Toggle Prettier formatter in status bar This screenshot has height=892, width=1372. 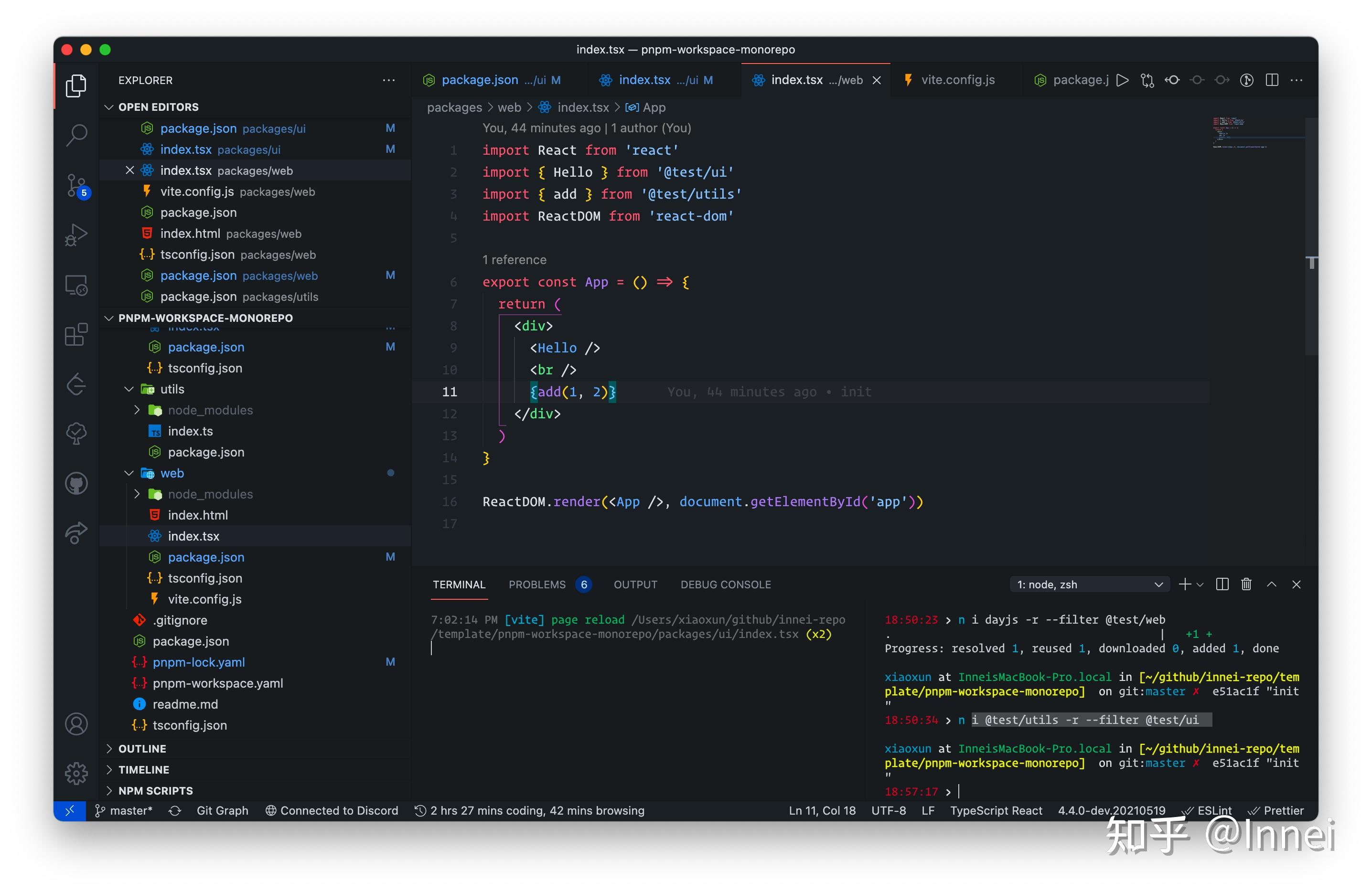coord(1276,810)
